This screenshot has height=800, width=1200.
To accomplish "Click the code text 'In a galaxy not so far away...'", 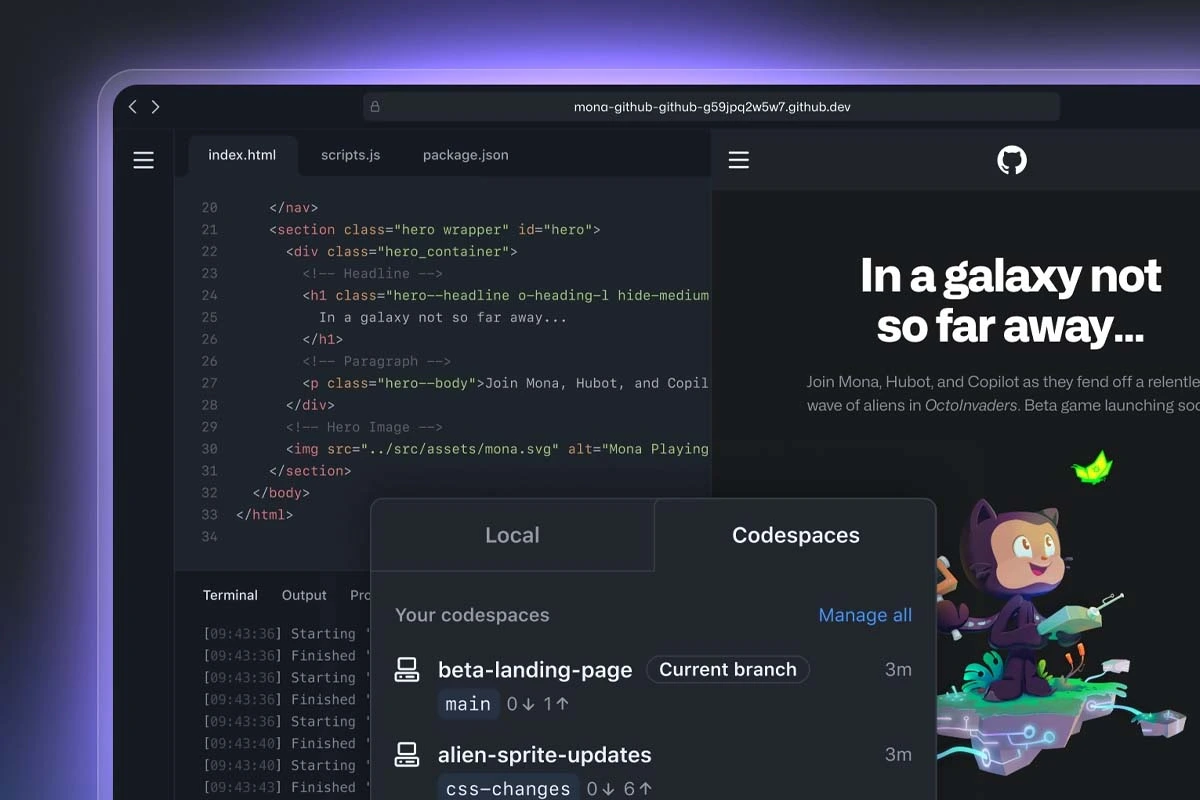I will point(443,317).
